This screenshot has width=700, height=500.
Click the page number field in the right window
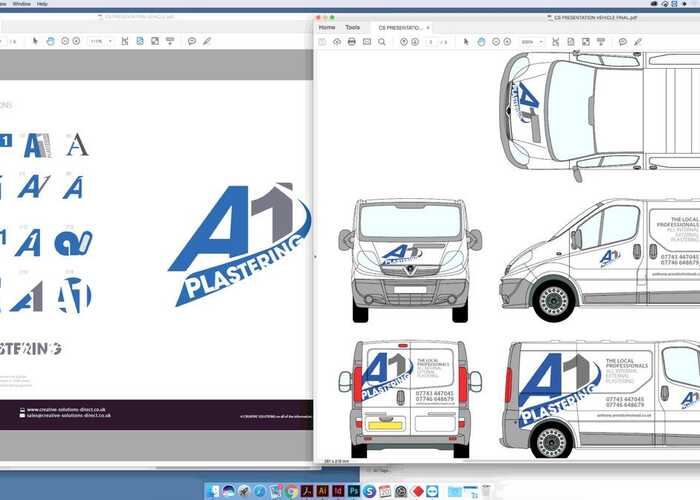click(x=431, y=42)
